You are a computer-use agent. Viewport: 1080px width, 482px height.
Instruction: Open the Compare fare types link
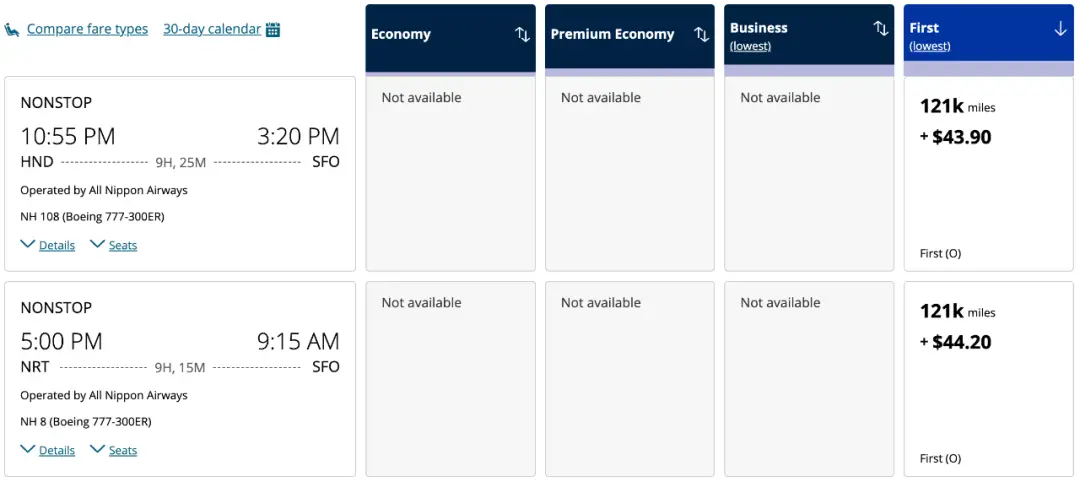87,30
